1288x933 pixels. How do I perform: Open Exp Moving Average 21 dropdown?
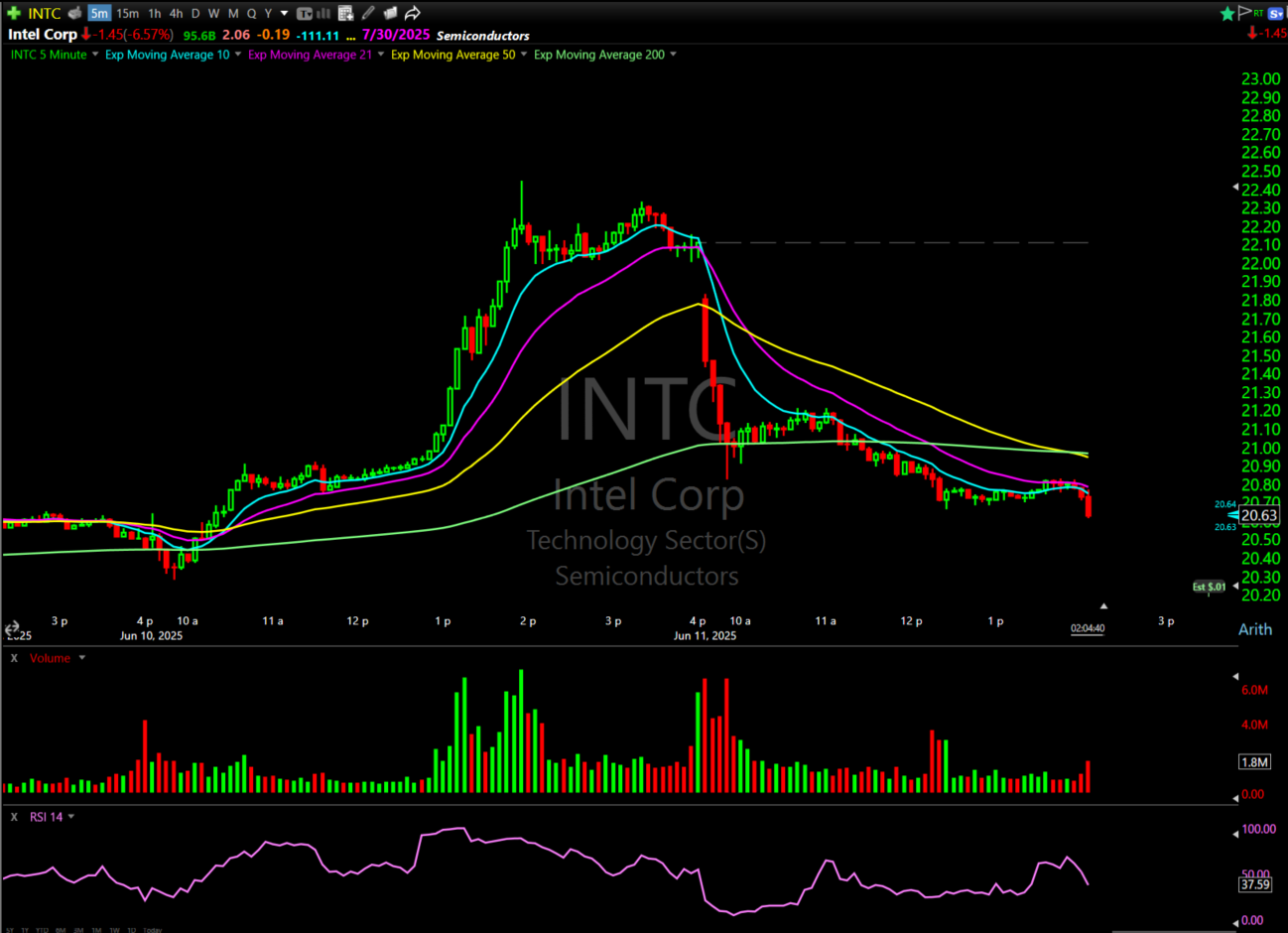click(381, 55)
